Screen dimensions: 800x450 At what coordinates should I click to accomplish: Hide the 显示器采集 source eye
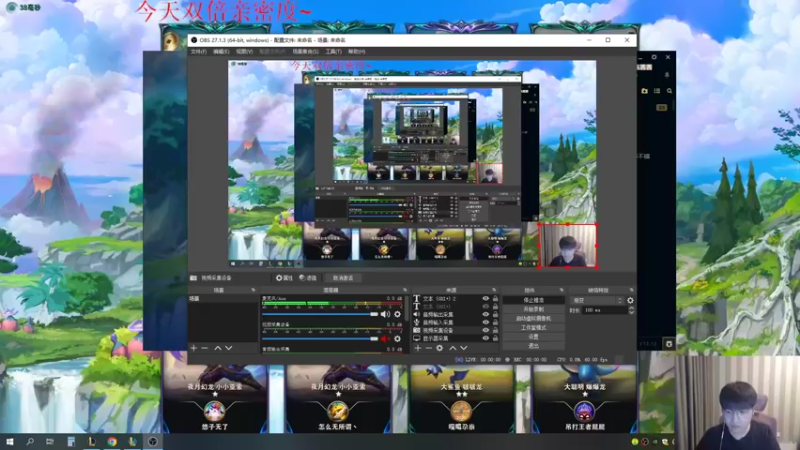486,338
